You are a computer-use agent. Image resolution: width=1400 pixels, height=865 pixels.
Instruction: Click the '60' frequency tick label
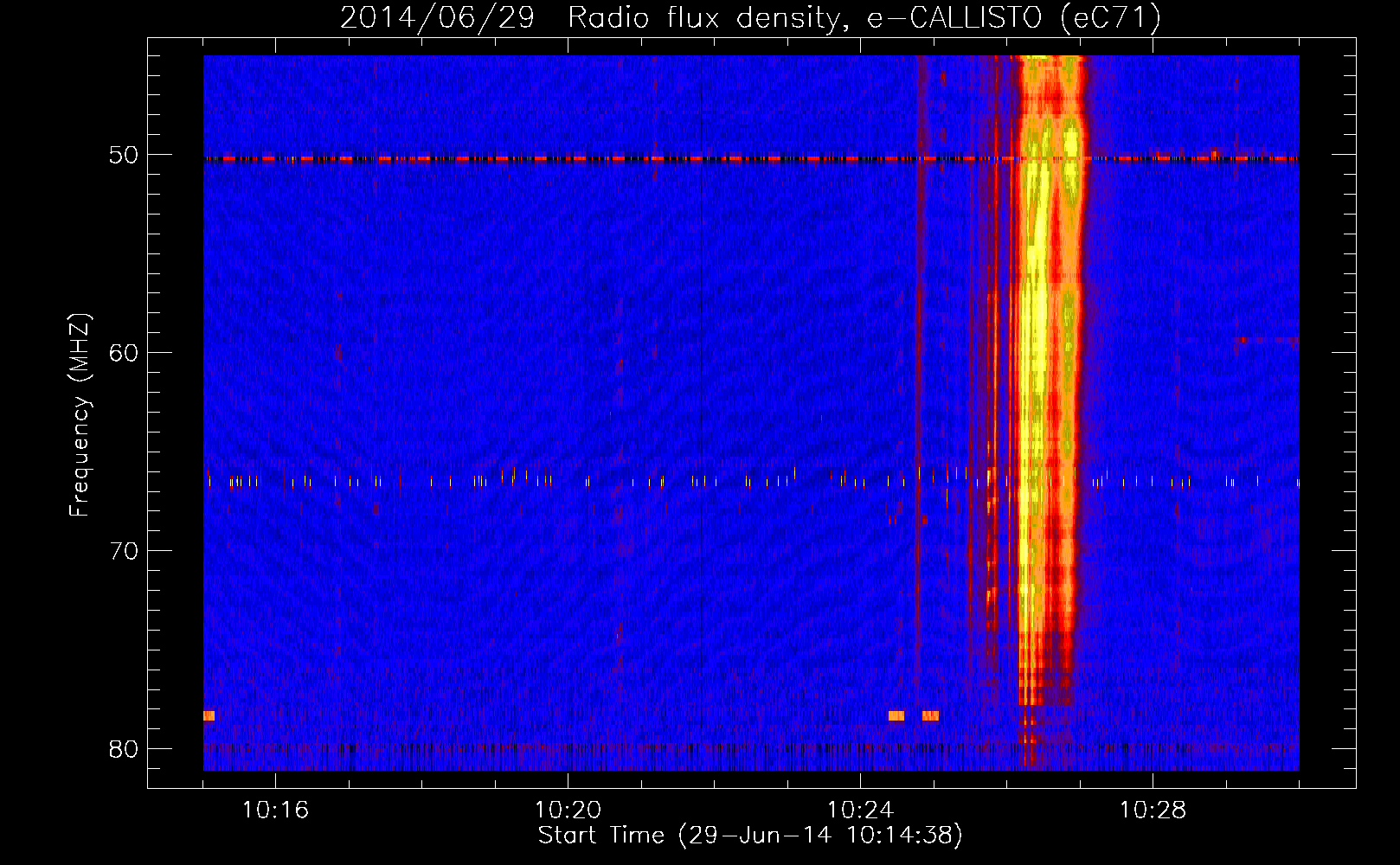tap(124, 352)
